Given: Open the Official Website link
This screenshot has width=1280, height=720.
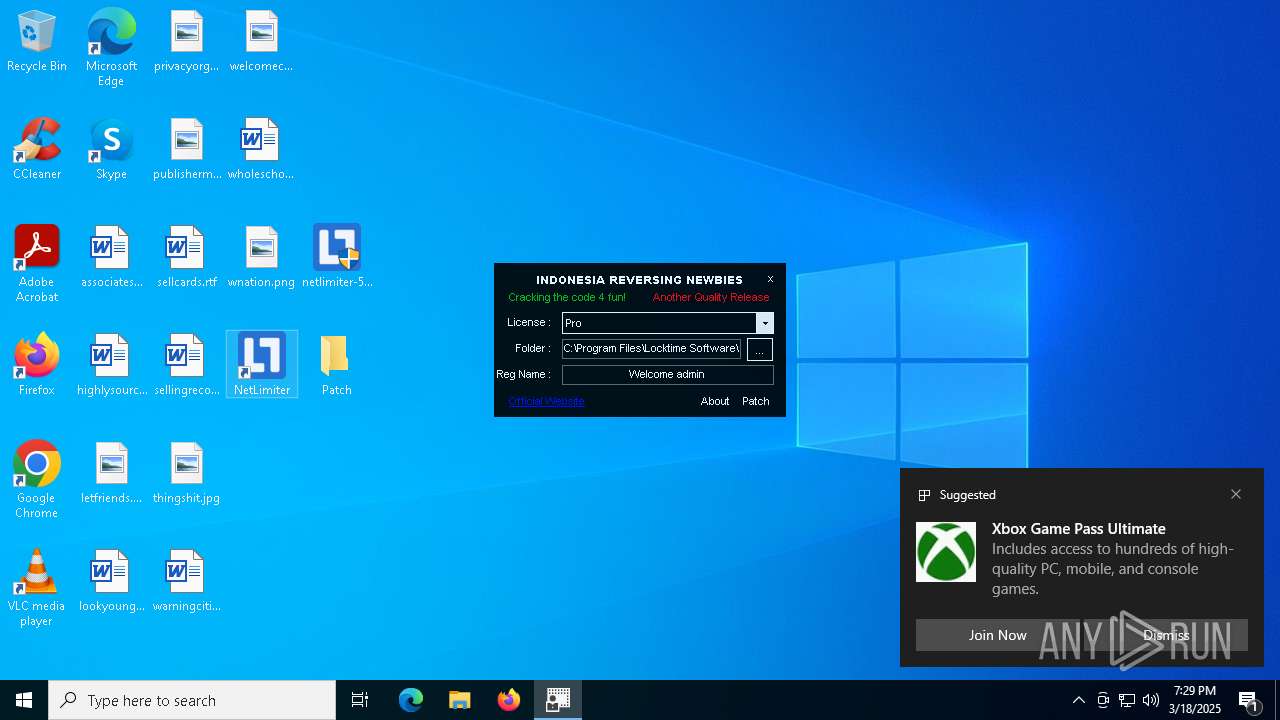Looking at the screenshot, I should click(x=546, y=401).
